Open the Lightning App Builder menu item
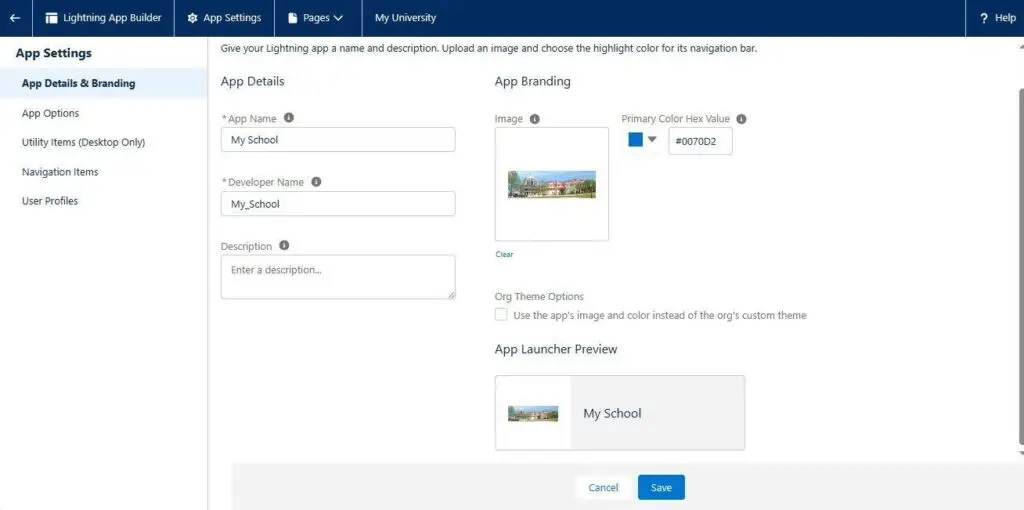Screen dimensions: 1024x510 (103, 18)
